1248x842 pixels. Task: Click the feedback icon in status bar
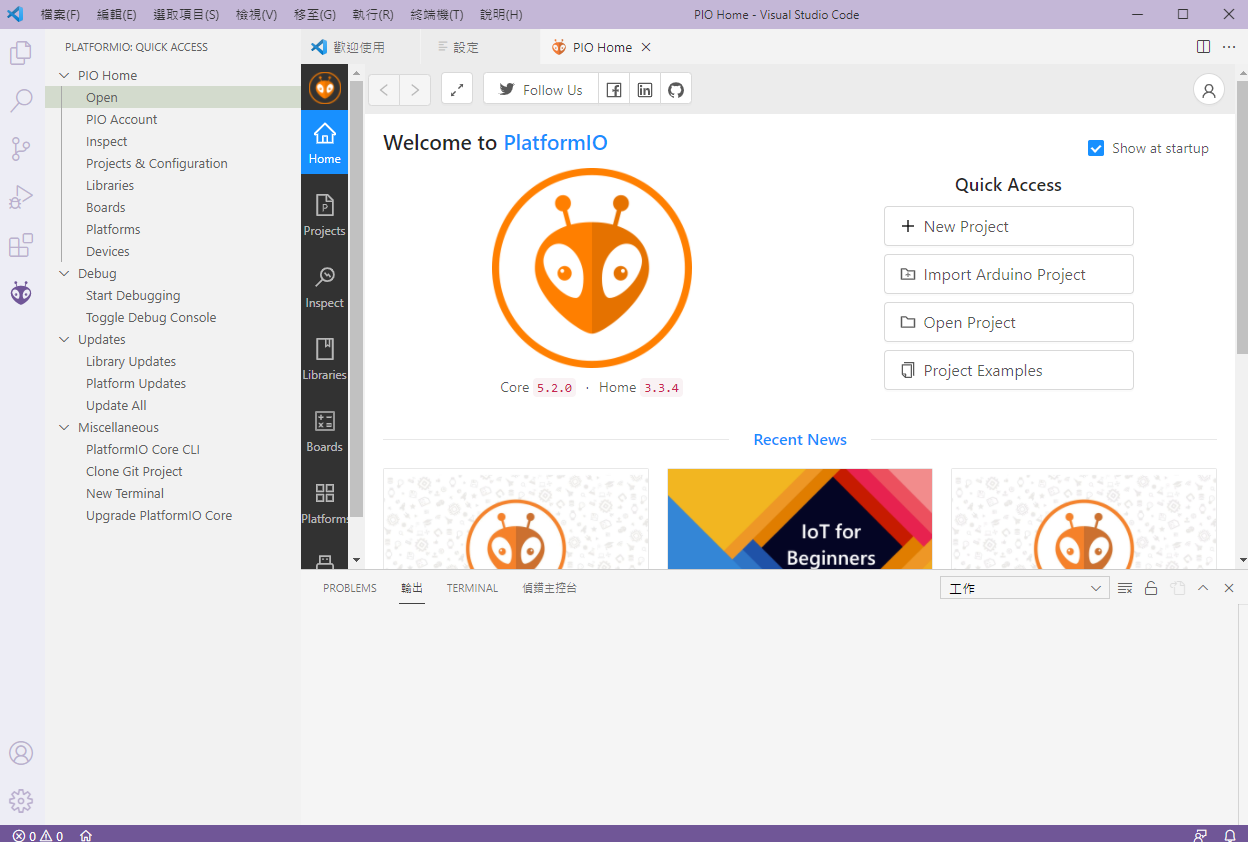coord(1200,835)
